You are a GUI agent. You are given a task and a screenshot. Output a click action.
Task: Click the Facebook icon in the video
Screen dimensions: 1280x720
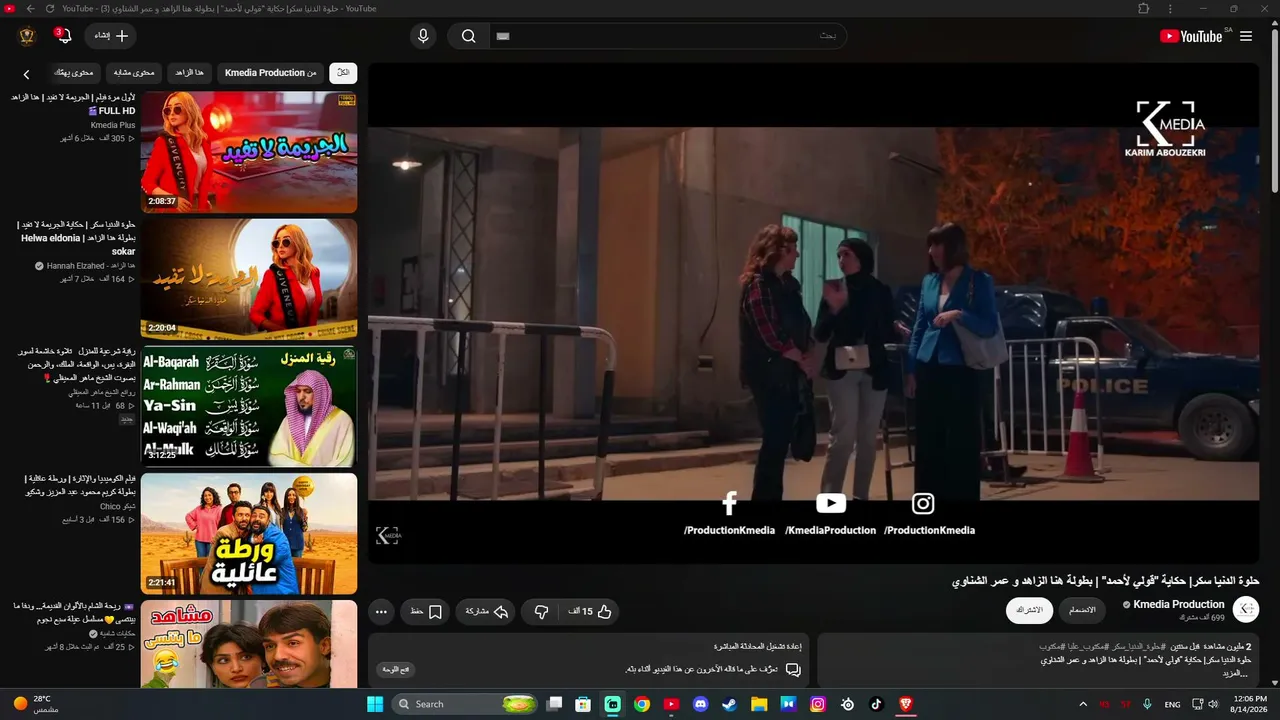(x=730, y=503)
